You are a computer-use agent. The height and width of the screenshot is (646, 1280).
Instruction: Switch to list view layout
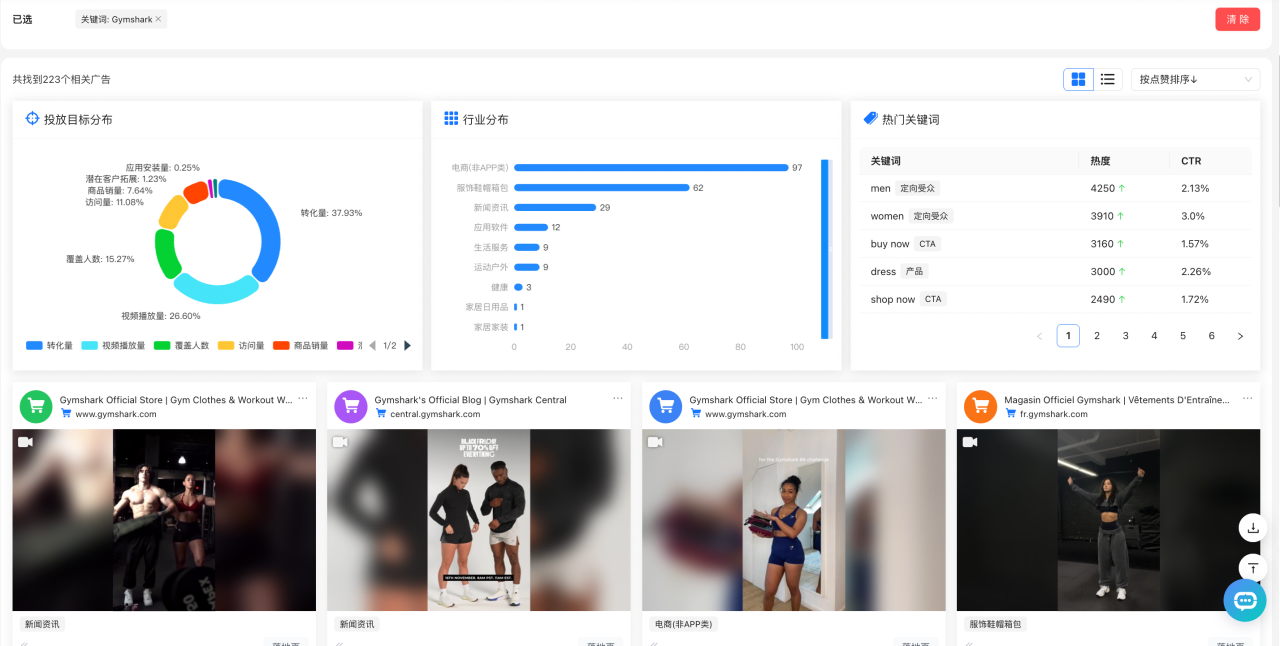pyautogui.click(x=1108, y=79)
